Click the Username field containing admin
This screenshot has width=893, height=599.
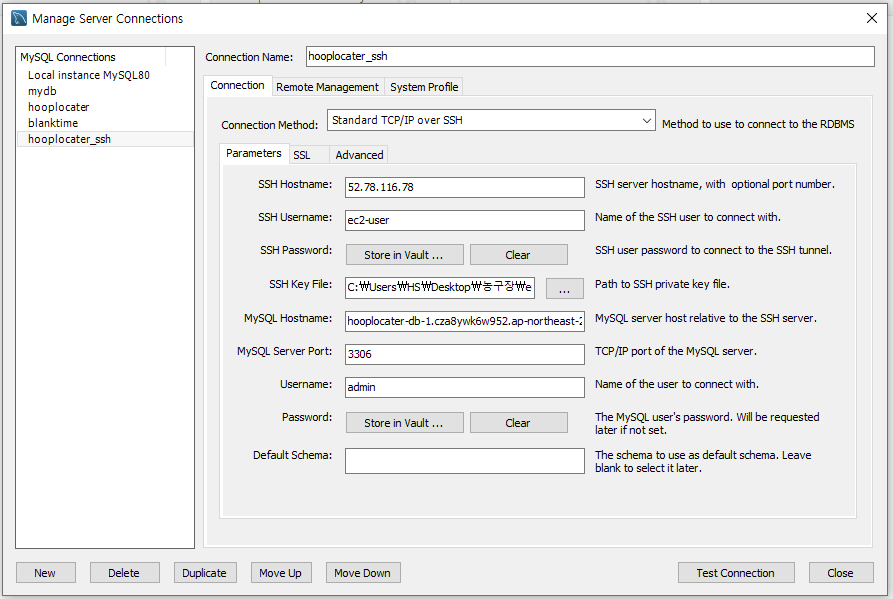coord(465,387)
